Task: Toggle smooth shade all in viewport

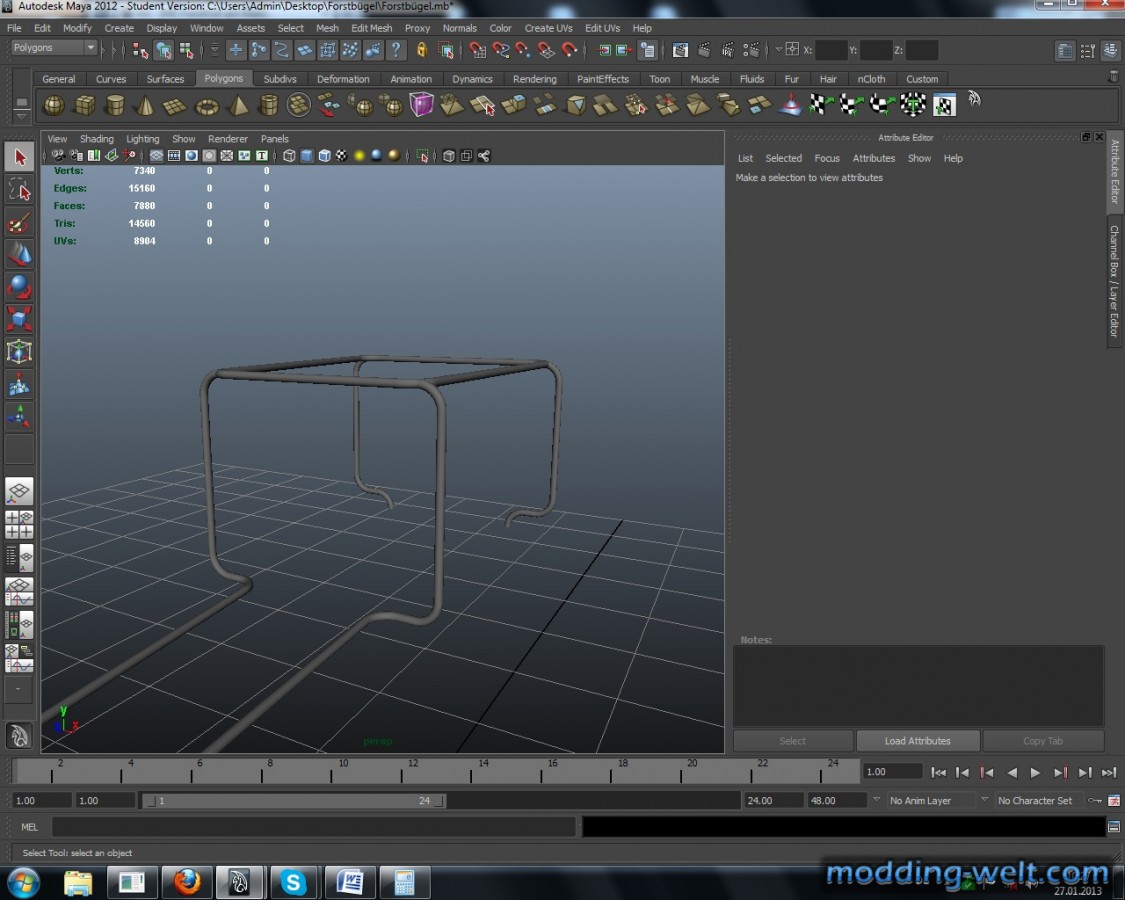Action: (x=307, y=156)
